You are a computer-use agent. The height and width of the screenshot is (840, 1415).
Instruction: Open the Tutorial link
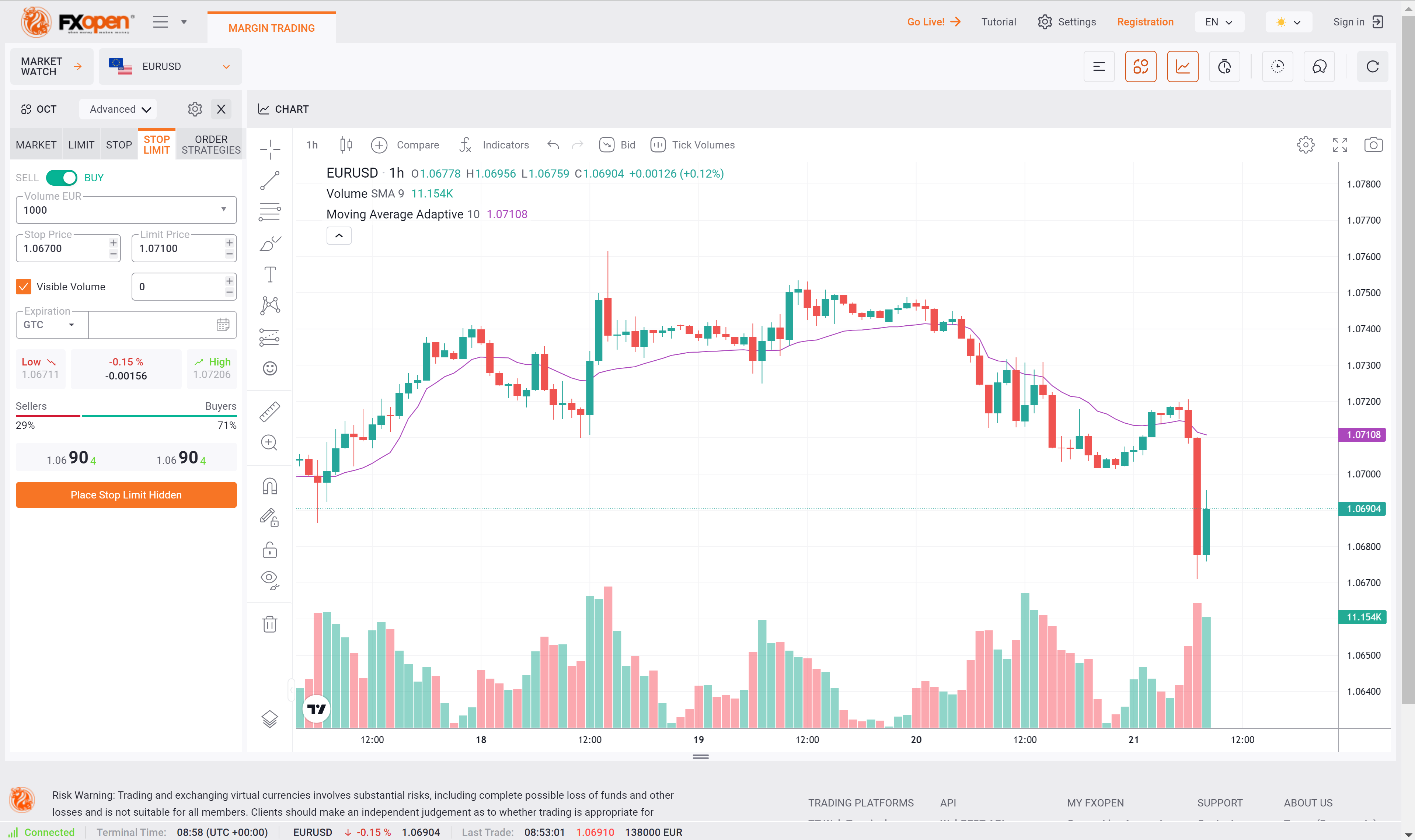point(998,22)
